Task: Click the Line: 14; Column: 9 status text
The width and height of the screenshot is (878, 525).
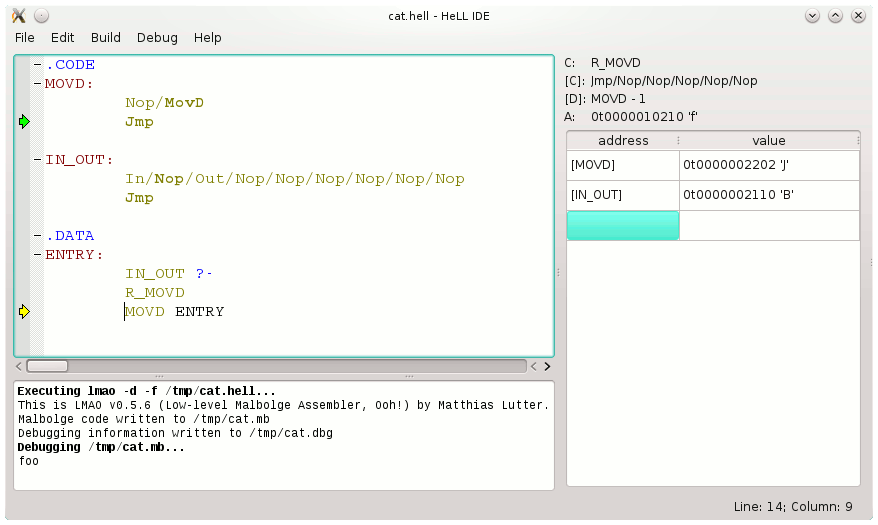Action: tap(793, 507)
